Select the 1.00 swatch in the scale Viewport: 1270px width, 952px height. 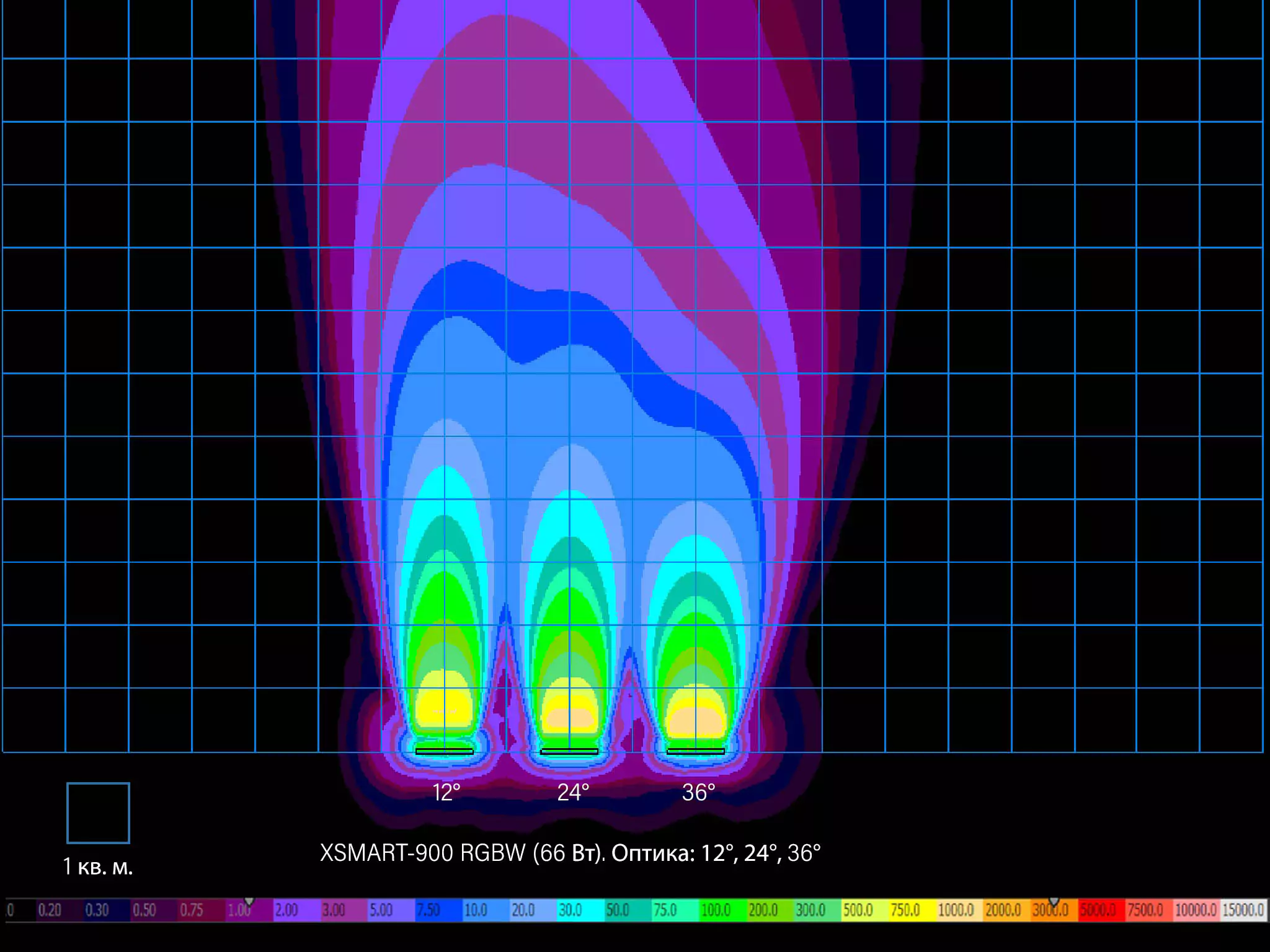[x=249, y=910]
